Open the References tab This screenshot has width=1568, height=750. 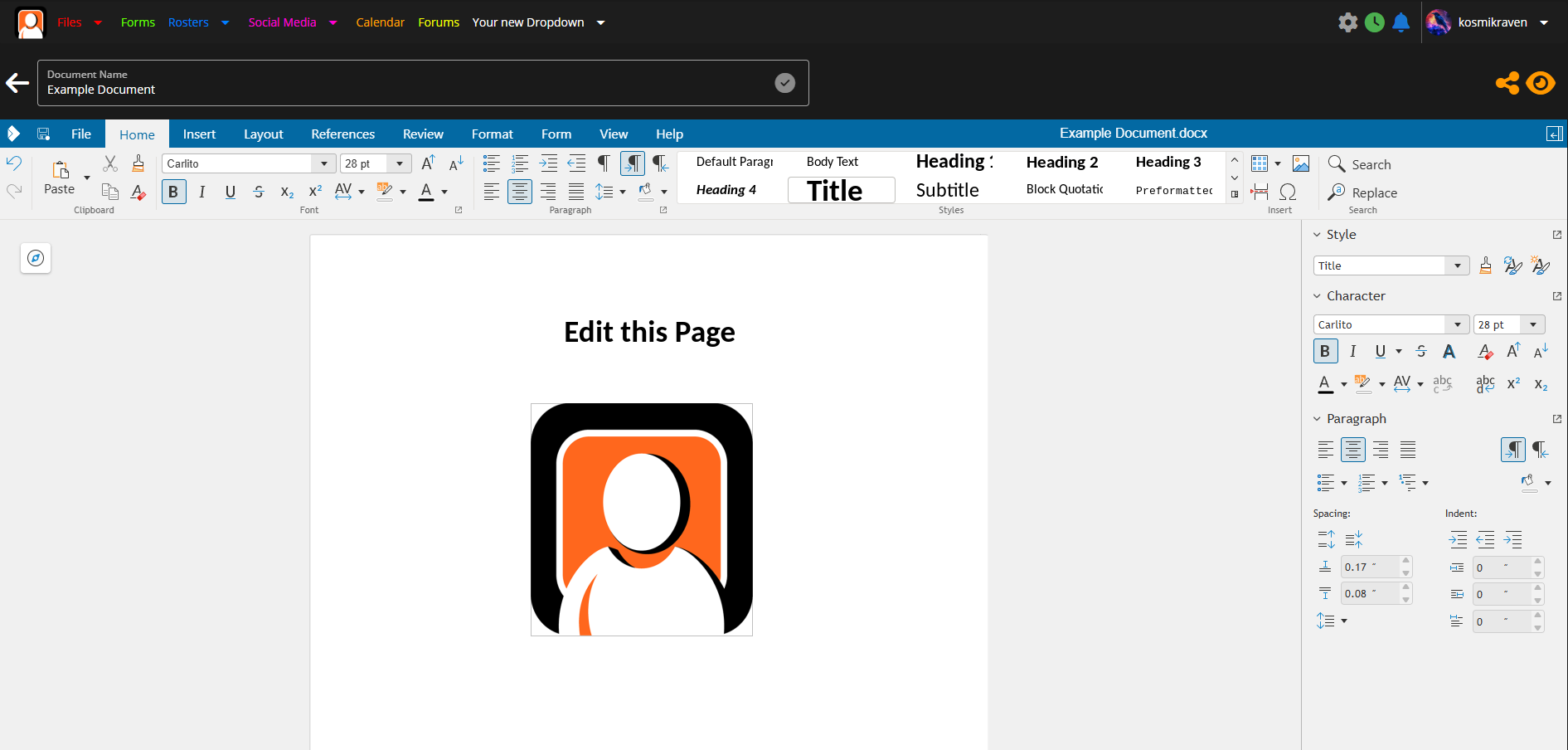pyautogui.click(x=342, y=134)
